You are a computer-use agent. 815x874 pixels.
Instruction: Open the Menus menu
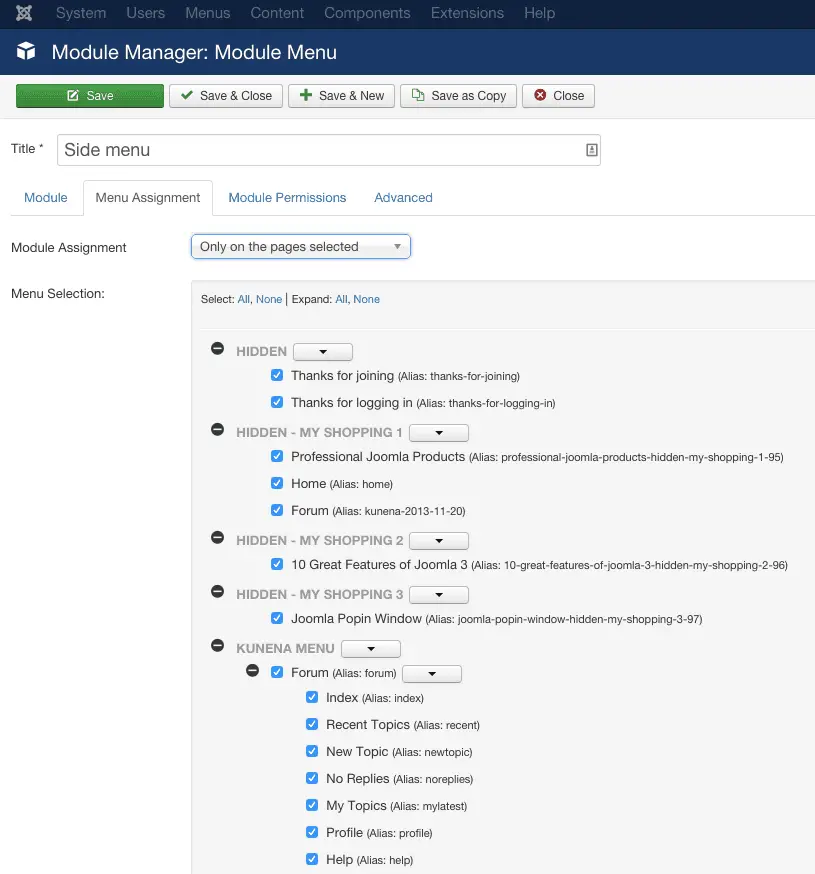pos(207,13)
